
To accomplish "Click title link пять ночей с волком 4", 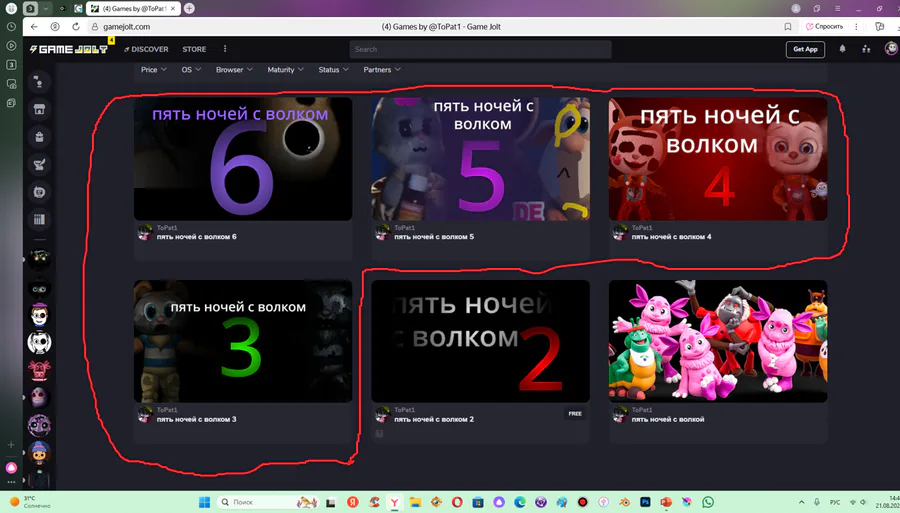I will click(x=672, y=236).
